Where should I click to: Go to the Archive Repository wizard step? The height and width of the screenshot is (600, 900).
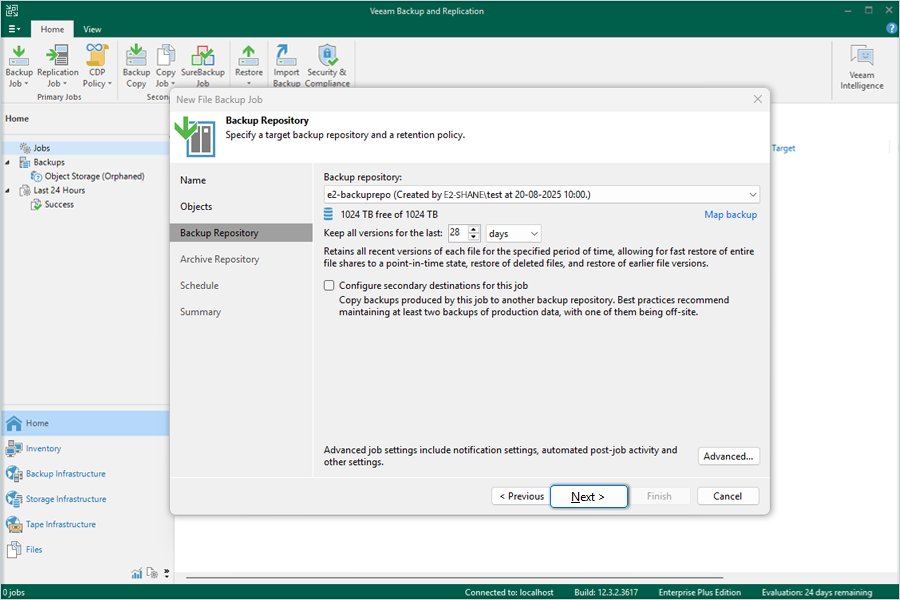(219, 260)
